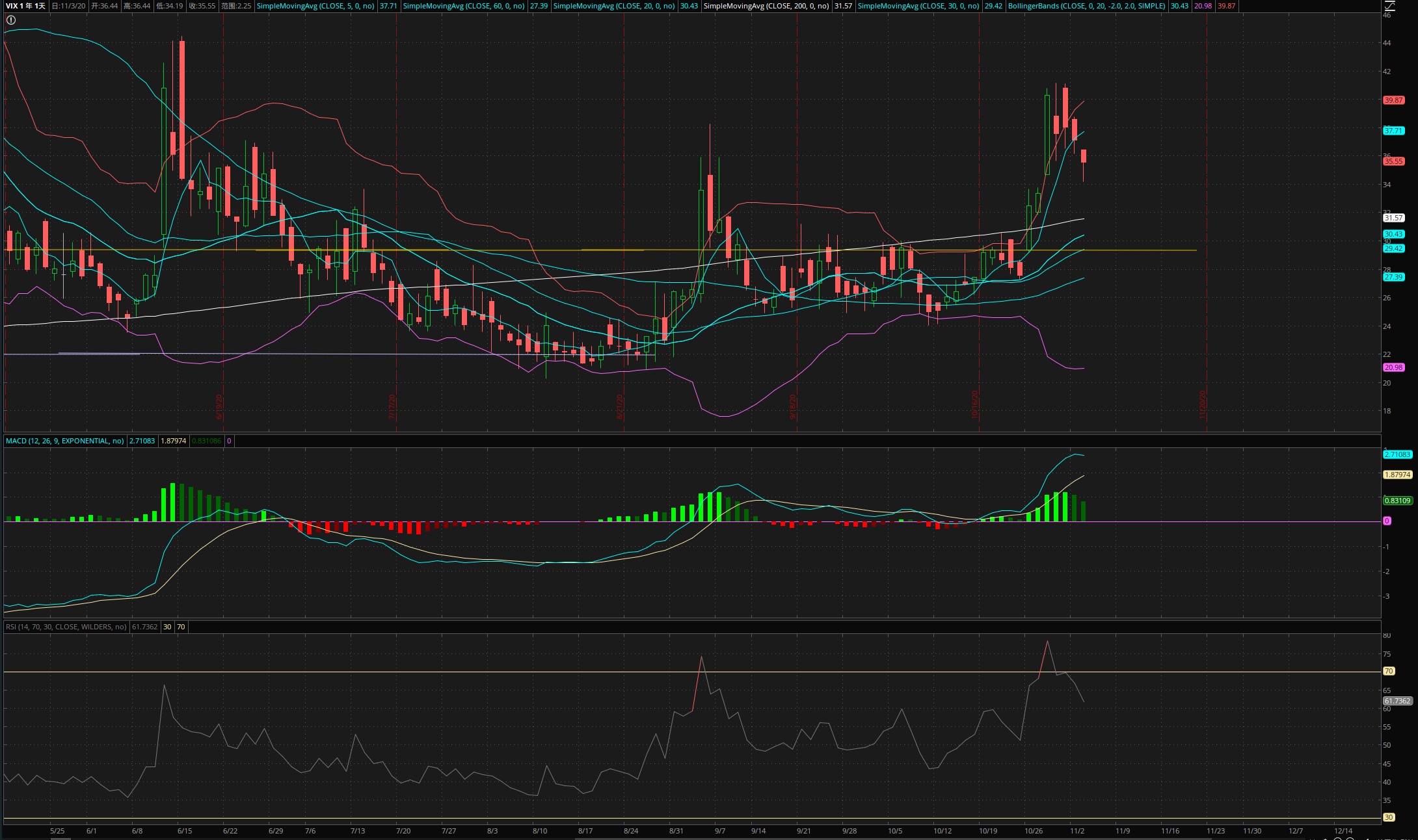Click the MACD (12, 26, 9, EXPONENTIAL) label
Screen dimensions: 1418x840
[x=64, y=441]
